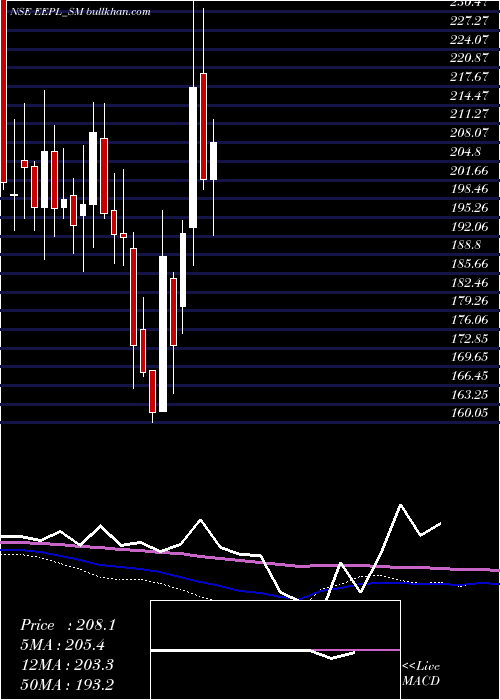This screenshot has height=700, width=500.
Task: Click the 160.05 price axis label
Action: tap(469, 413)
